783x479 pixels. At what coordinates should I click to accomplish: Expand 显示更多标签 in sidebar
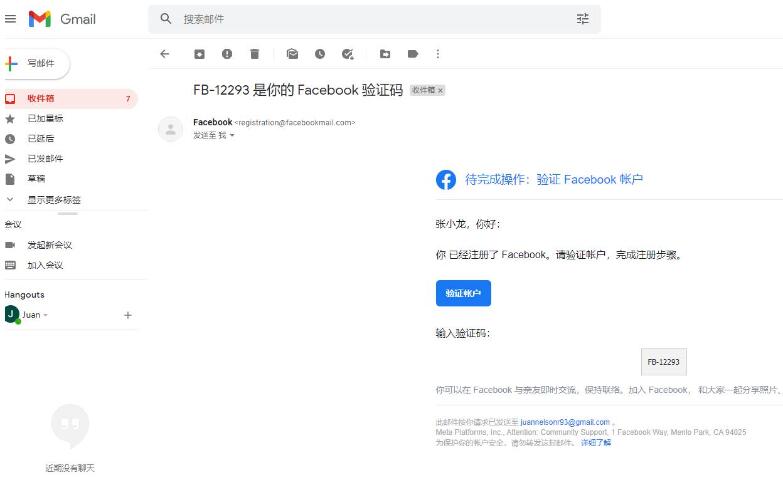[x=53, y=200]
